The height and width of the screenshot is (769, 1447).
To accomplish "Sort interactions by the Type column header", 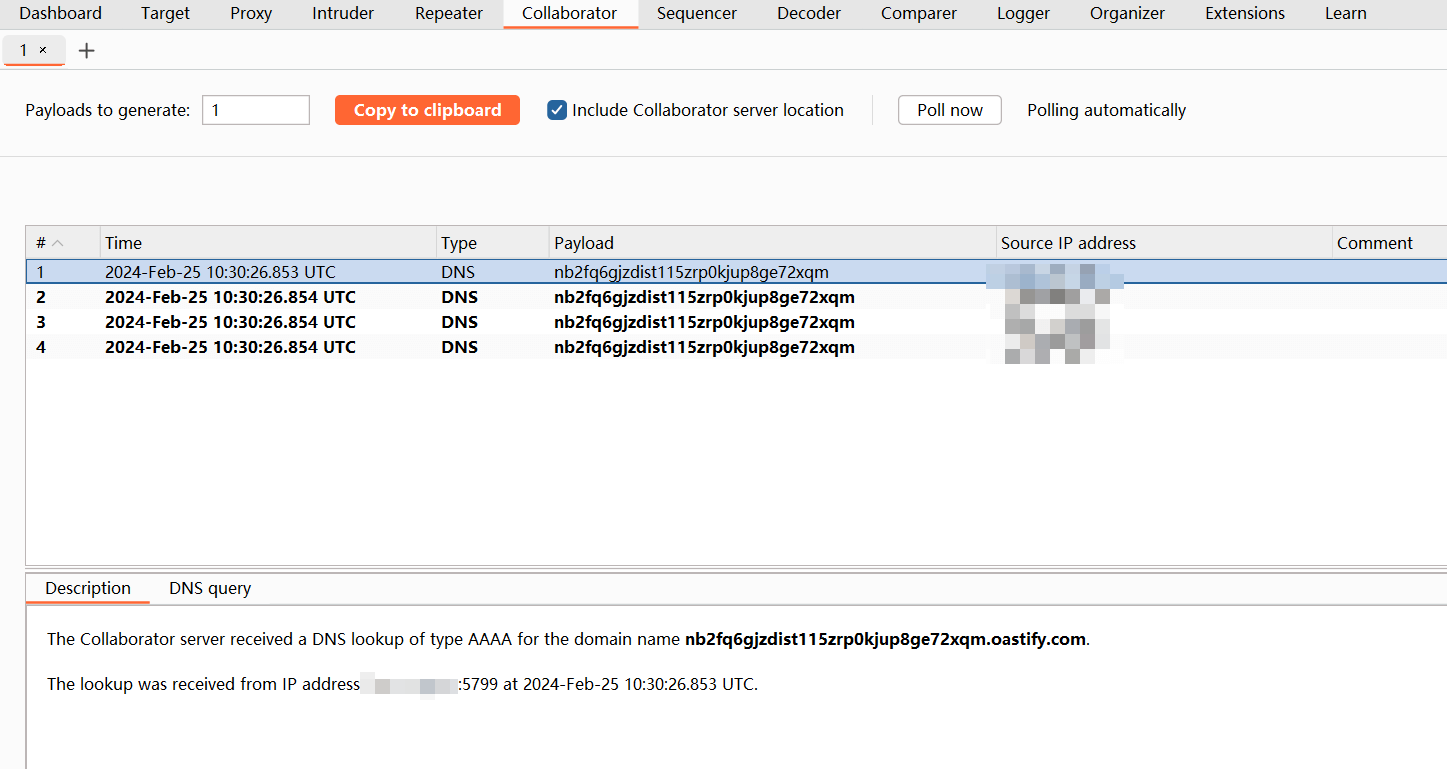I will 493,243.
